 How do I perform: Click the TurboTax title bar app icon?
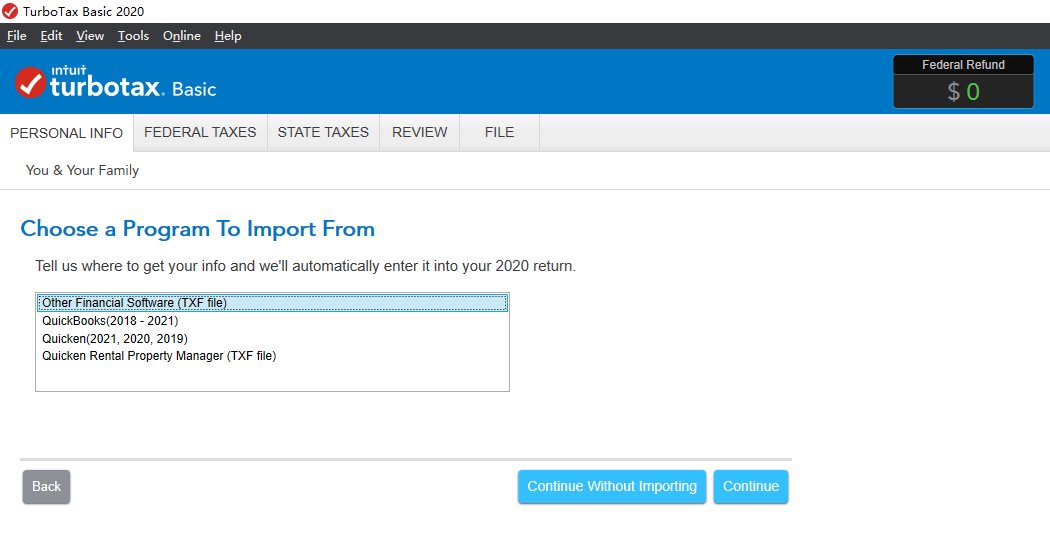pyautogui.click(x=10, y=11)
